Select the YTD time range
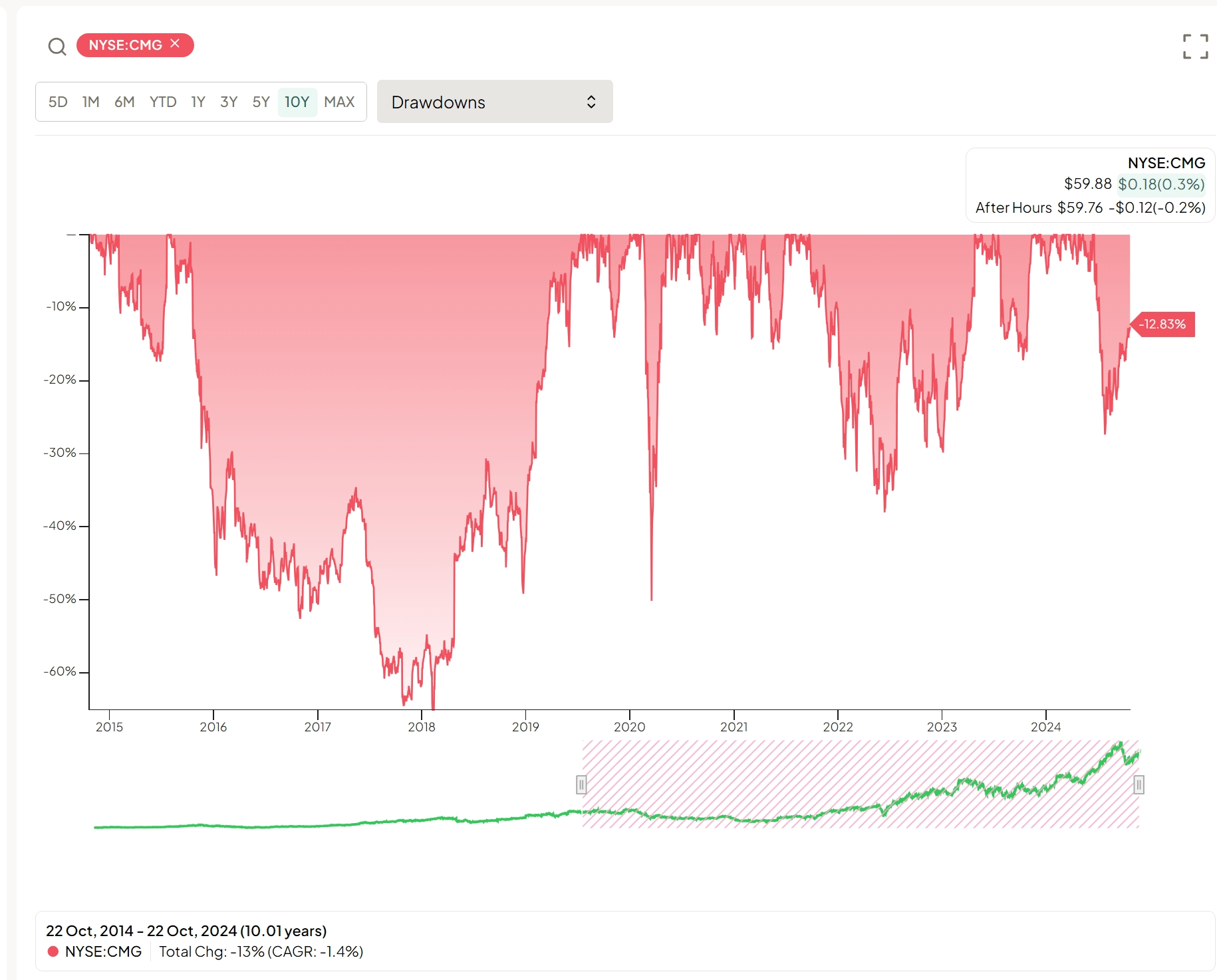This screenshot has width=1217, height=980. (x=163, y=102)
